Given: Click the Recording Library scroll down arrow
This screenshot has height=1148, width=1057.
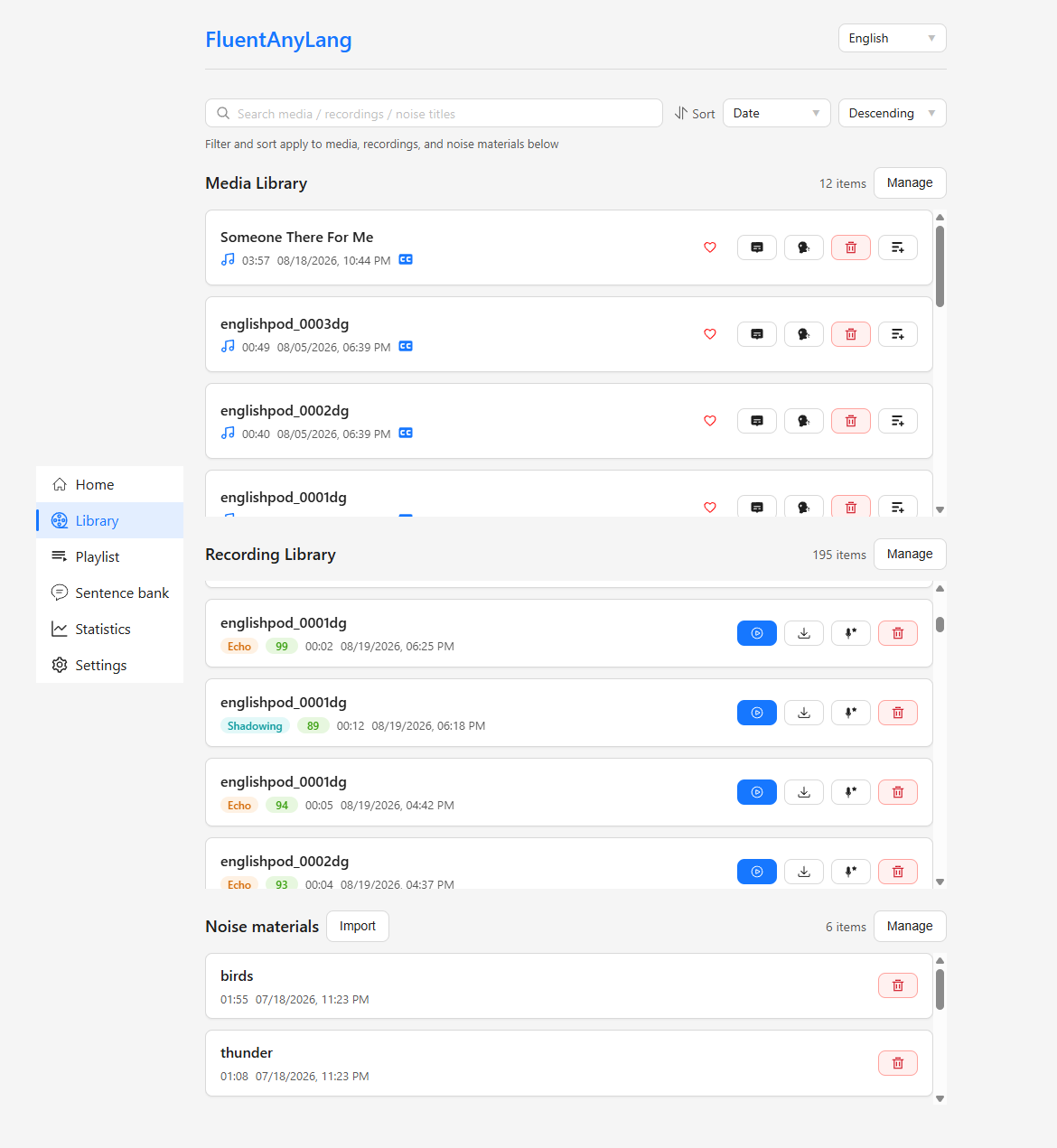Looking at the screenshot, I should 940,882.
